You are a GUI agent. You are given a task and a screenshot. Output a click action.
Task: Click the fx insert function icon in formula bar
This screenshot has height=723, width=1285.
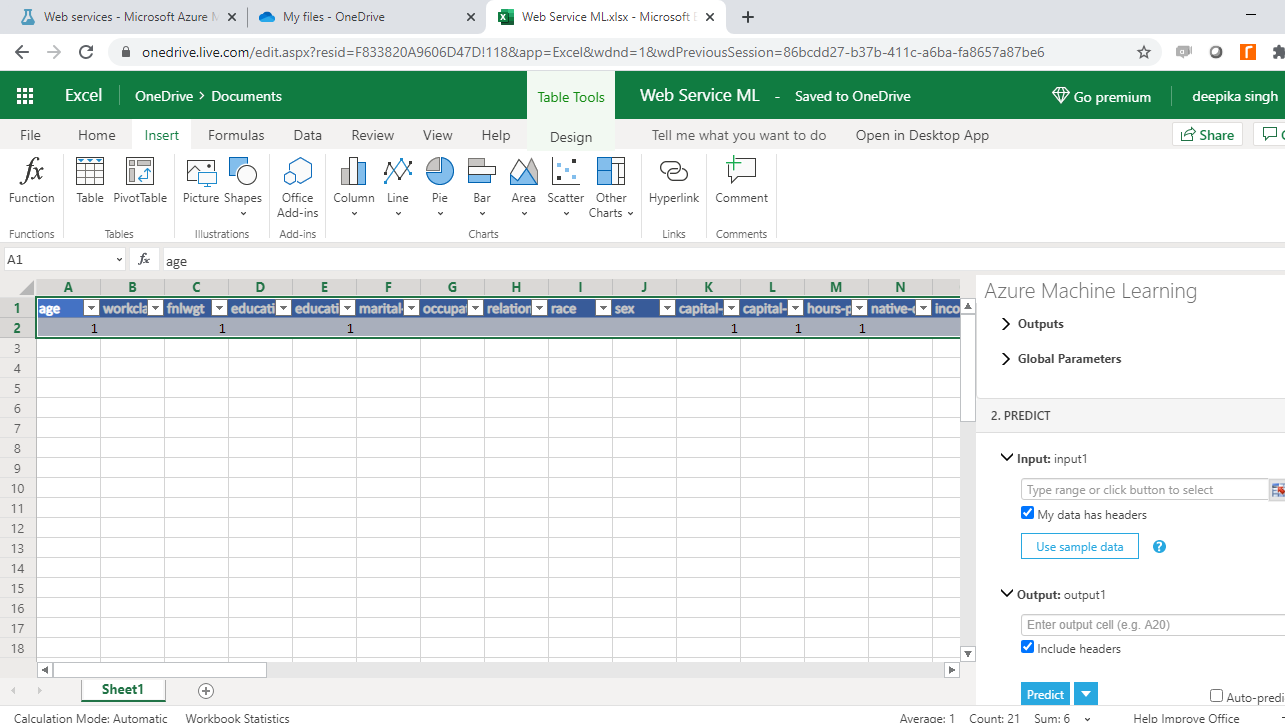coord(144,259)
